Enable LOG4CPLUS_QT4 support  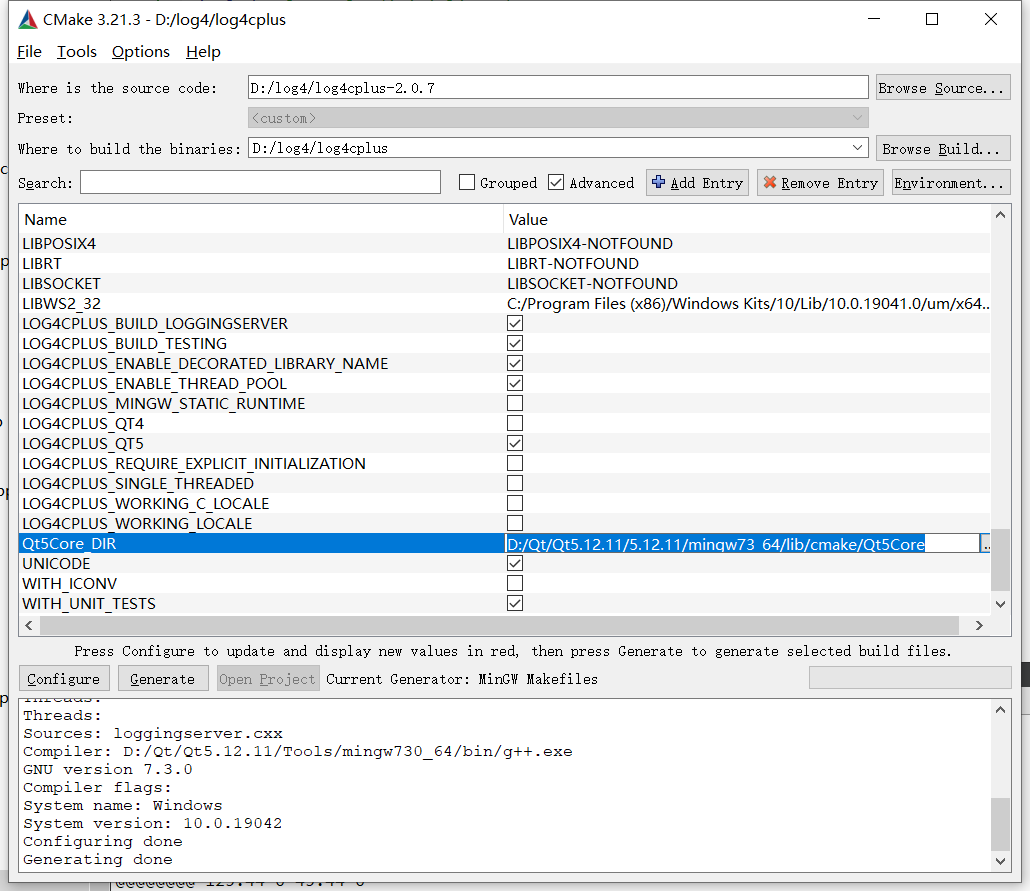pyautogui.click(x=514, y=423)
